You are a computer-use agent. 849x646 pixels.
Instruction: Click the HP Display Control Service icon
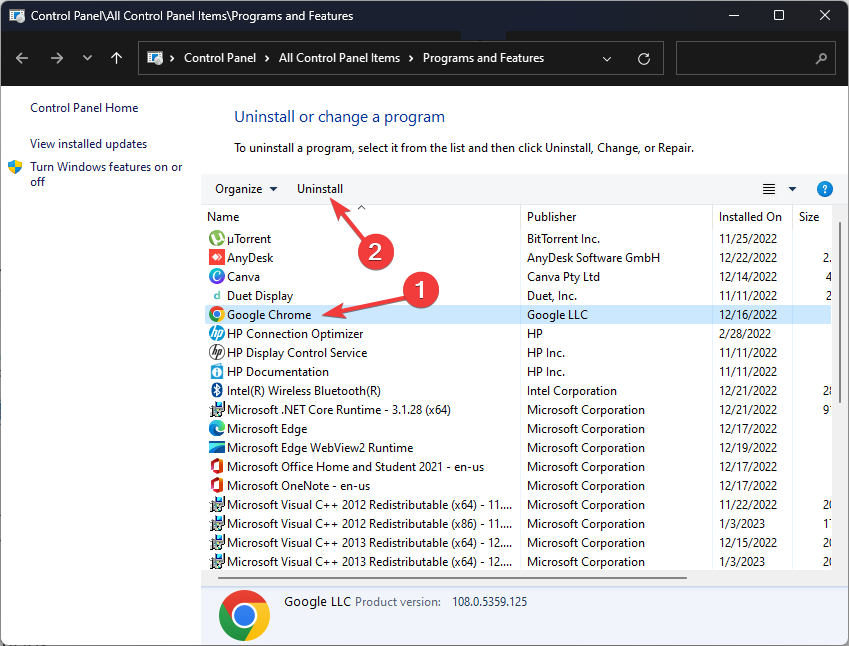[x=217, y=353]
